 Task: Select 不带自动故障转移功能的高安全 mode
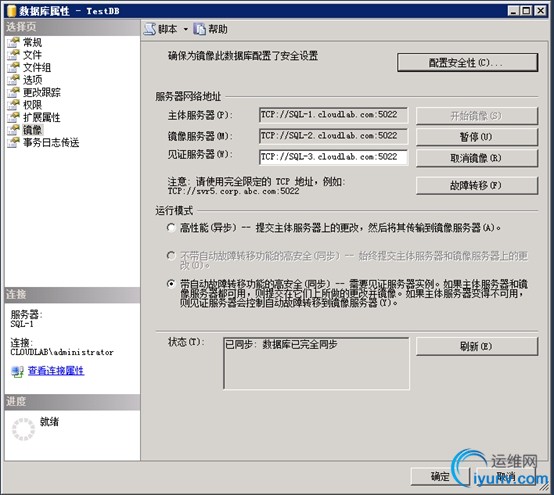[x=171, y=255]
